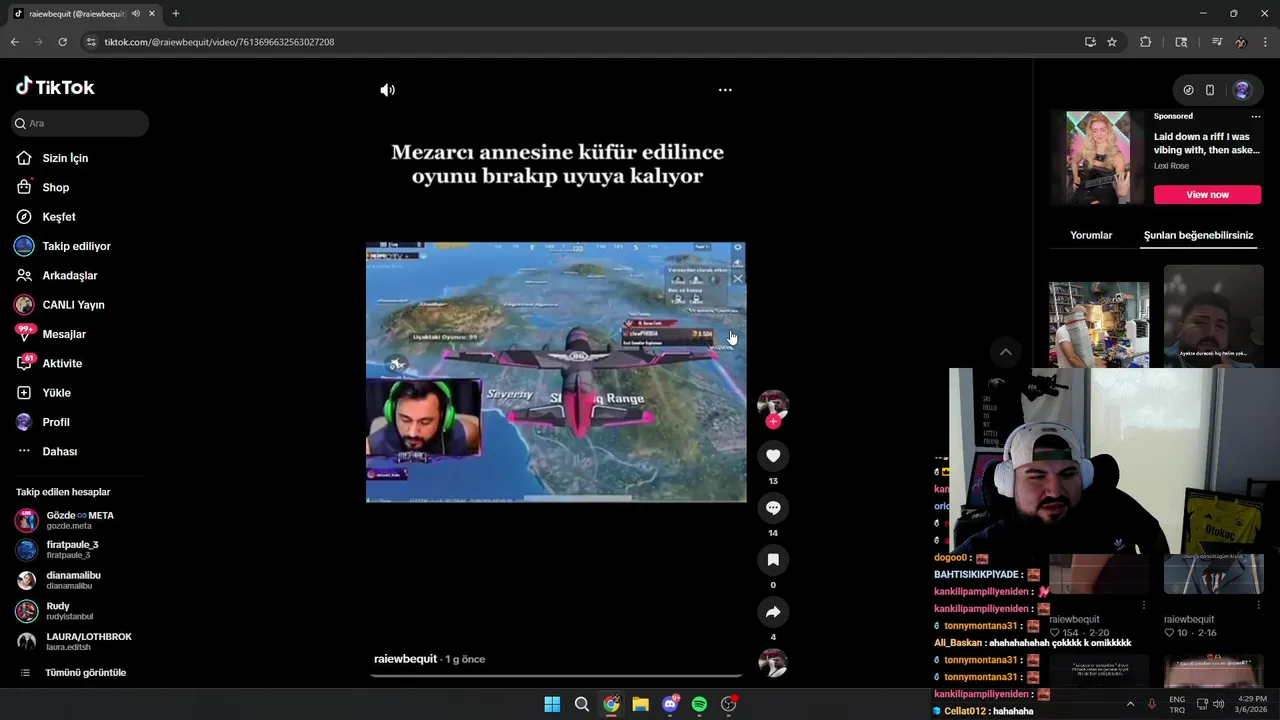Screen dimensions: 1280x720
Task: Install app icon in address bar
Action: point(1090,42)
